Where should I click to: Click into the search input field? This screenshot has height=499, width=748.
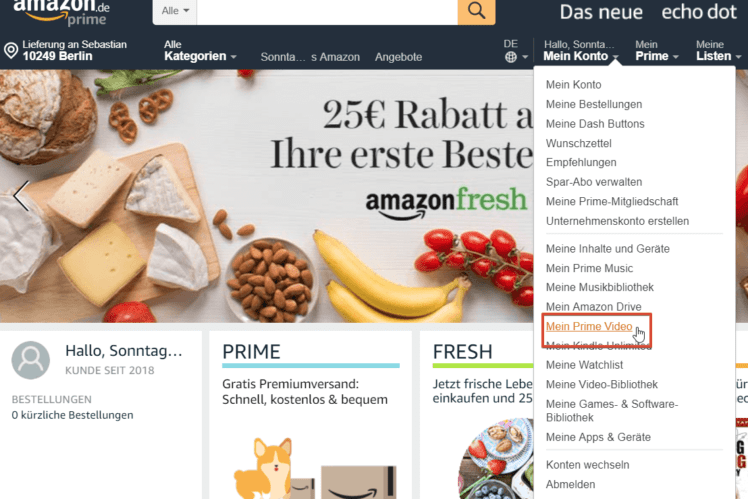pos(327,11)
